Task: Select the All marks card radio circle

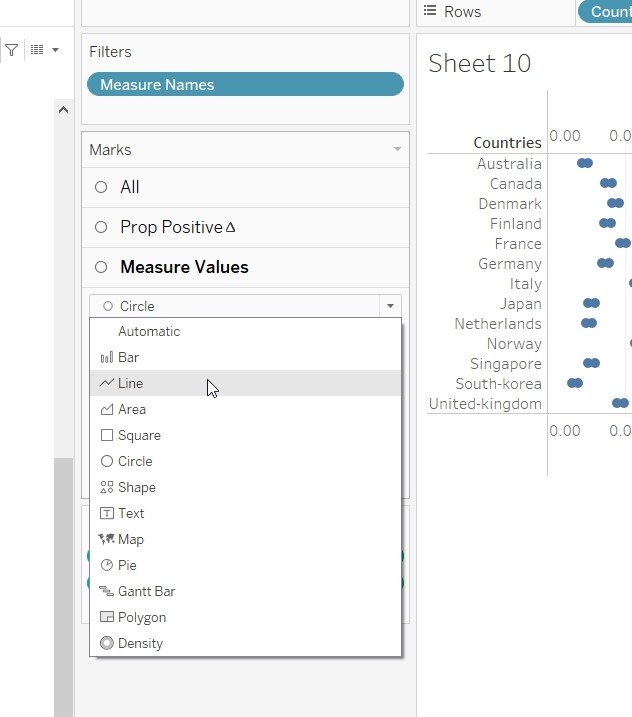Action: click(101, 187)
